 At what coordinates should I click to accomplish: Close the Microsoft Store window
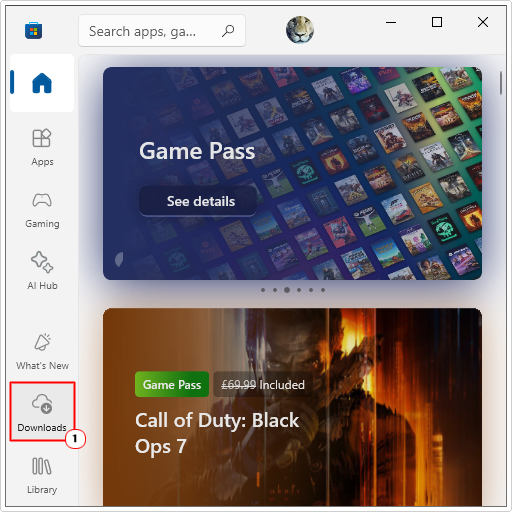(483, 23)
